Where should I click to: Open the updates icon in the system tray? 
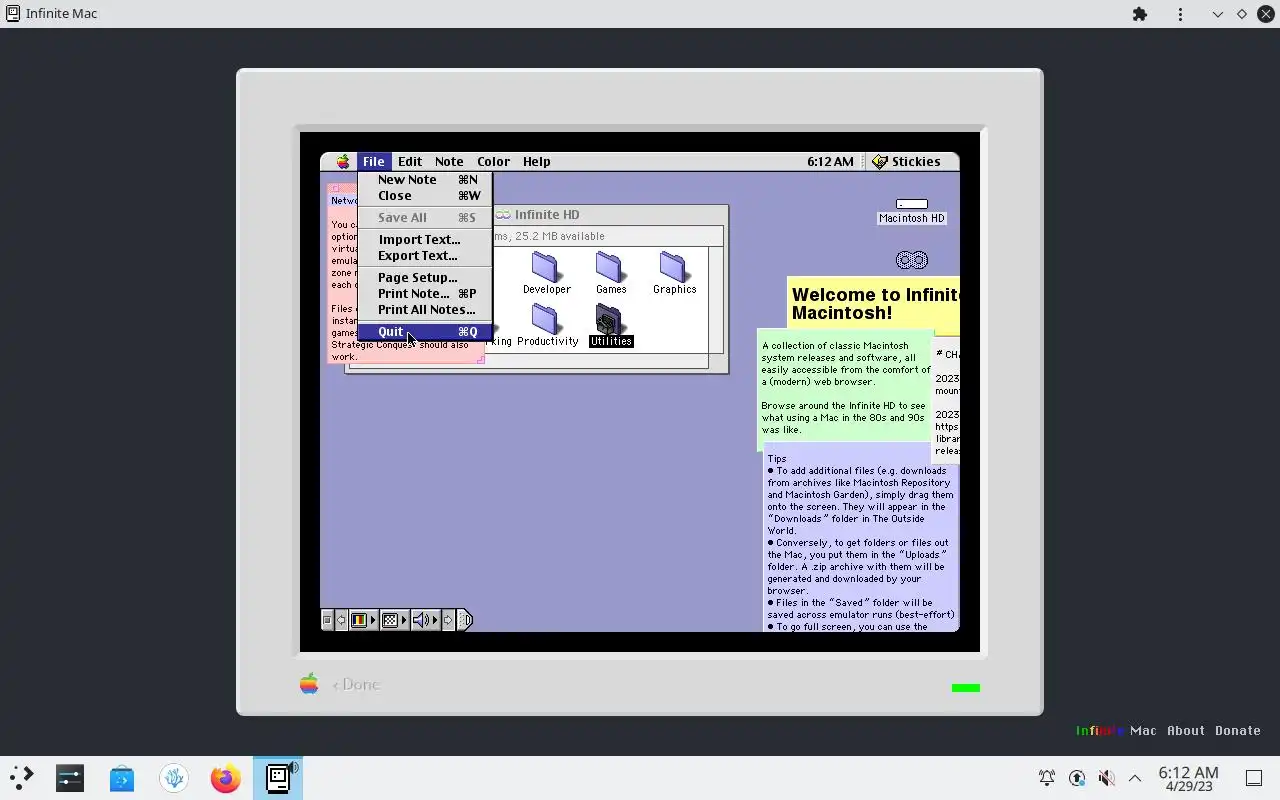tap(1077, 777)
